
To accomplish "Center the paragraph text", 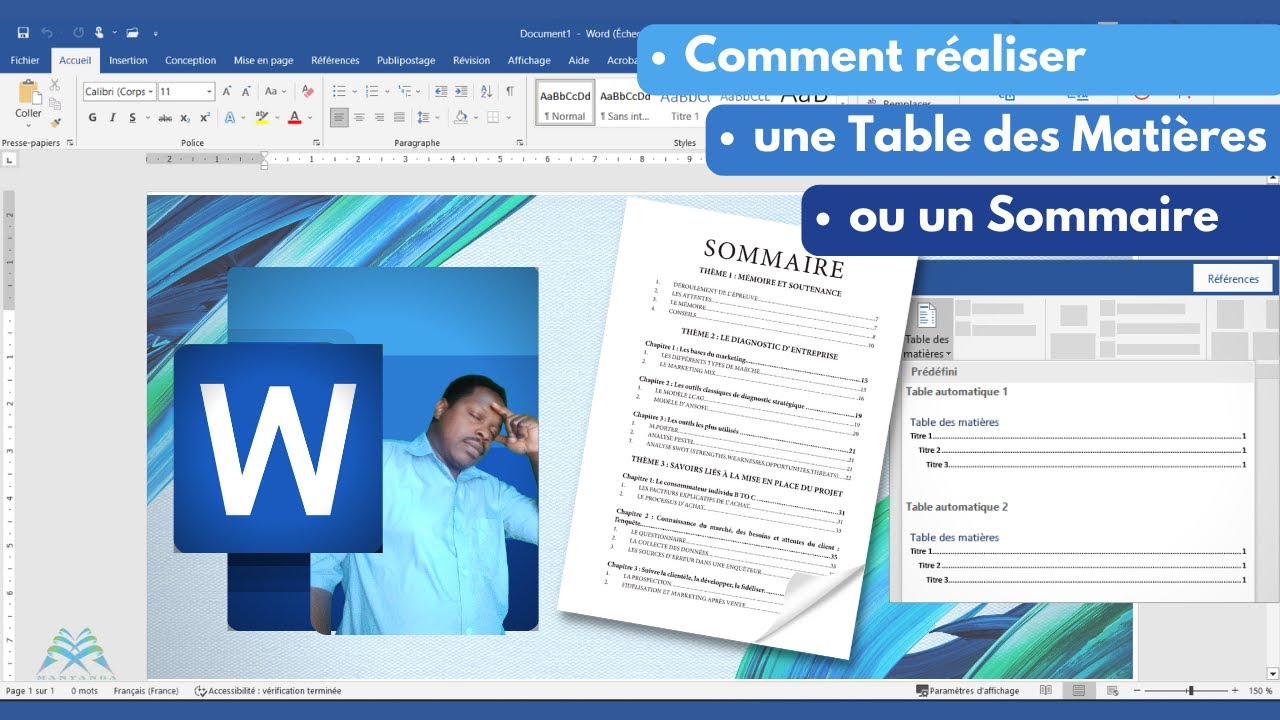I will [360, 117].
